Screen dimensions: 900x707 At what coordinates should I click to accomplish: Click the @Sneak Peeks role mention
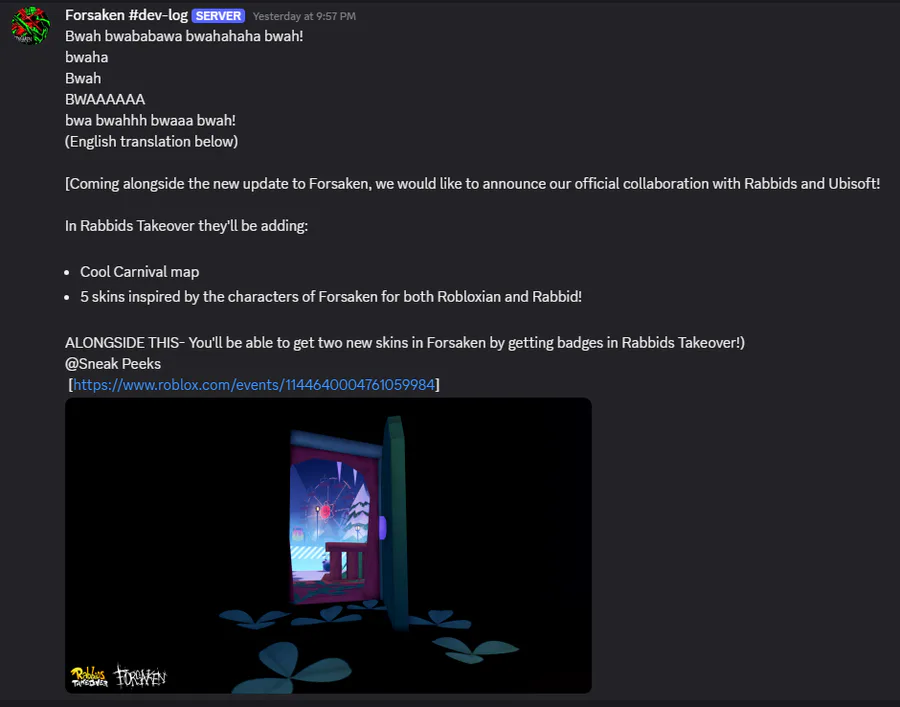[x=113, y=364]
